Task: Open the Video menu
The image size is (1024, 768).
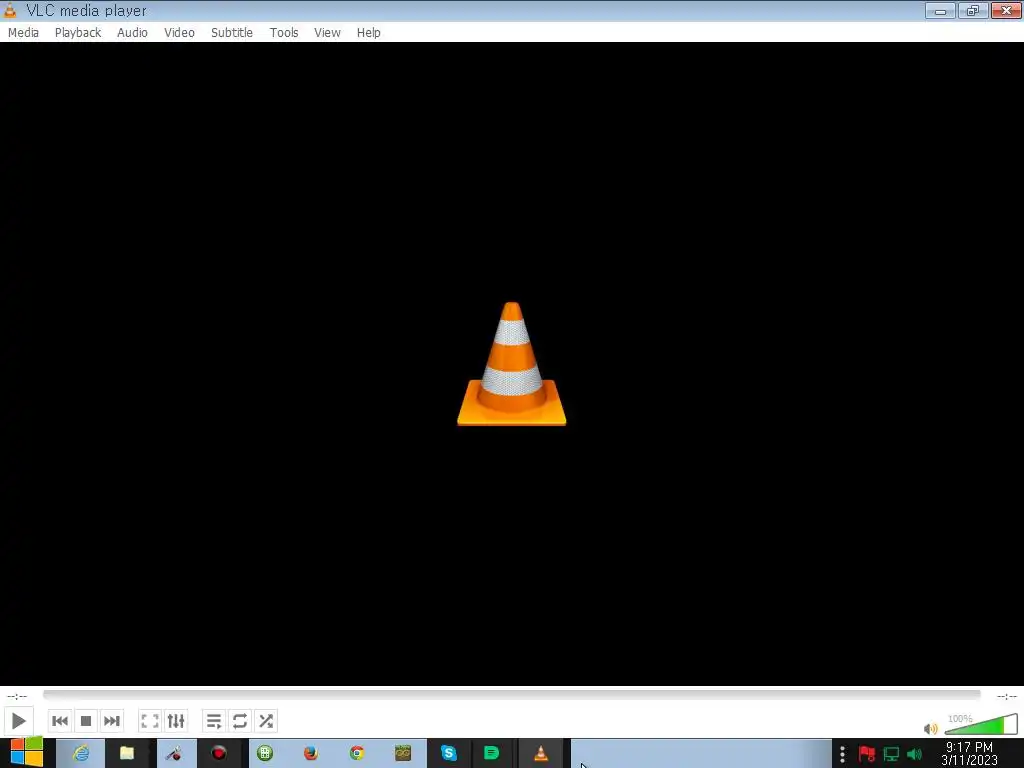Action: pos(180,33)
